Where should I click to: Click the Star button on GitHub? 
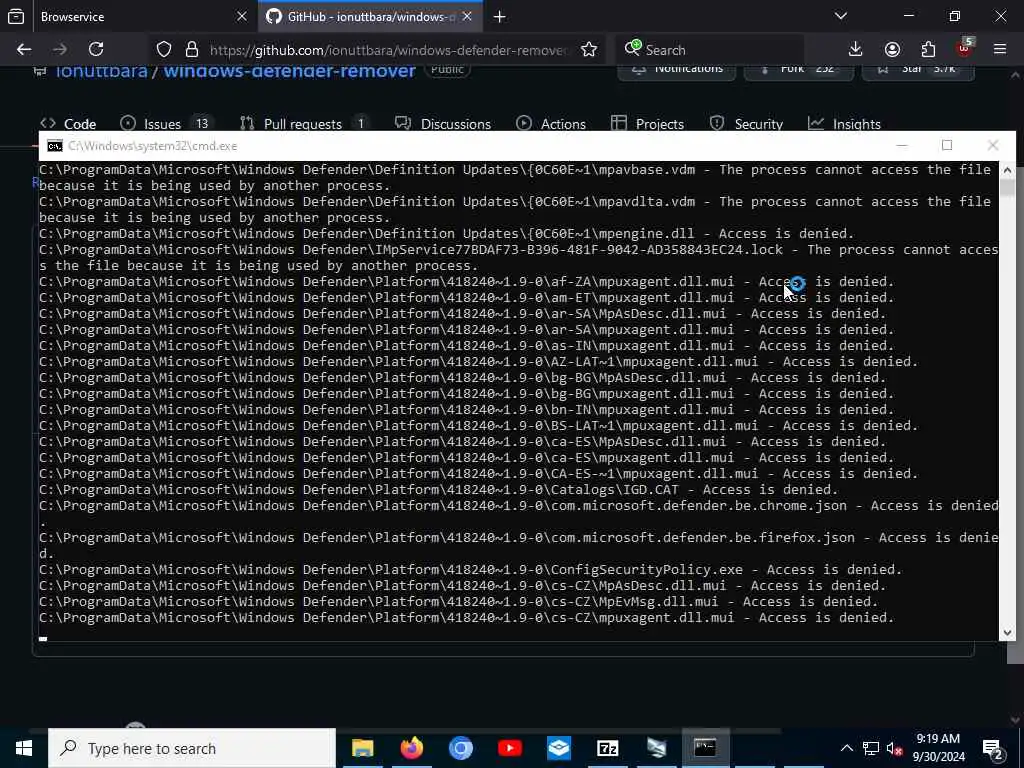tap(918, 71)
